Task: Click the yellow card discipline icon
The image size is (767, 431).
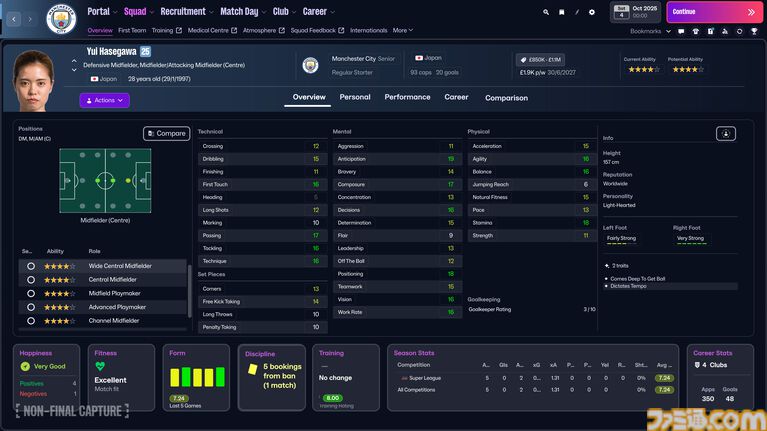Action: 253,370
